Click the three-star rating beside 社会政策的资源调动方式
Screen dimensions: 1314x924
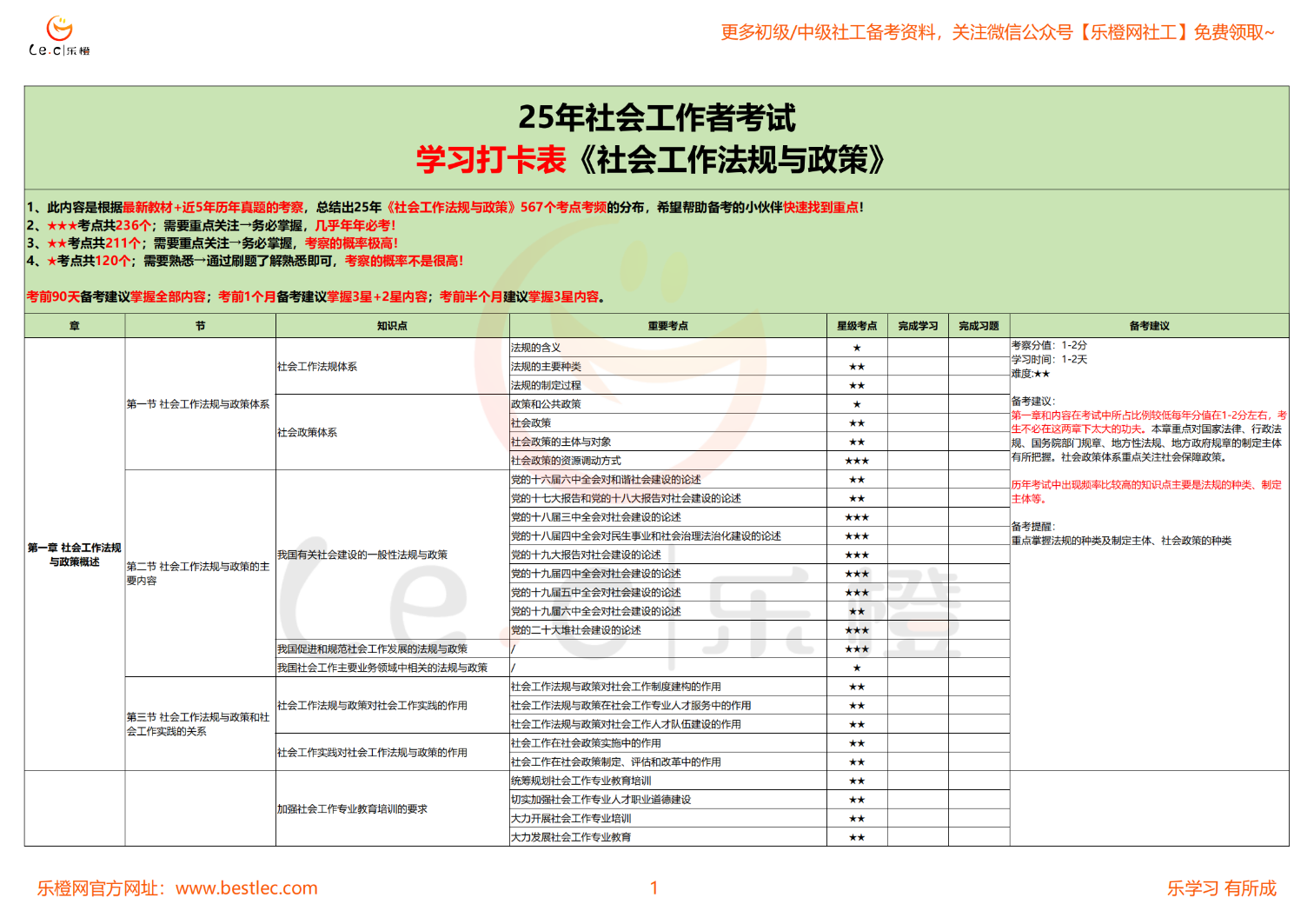point(857,461)
